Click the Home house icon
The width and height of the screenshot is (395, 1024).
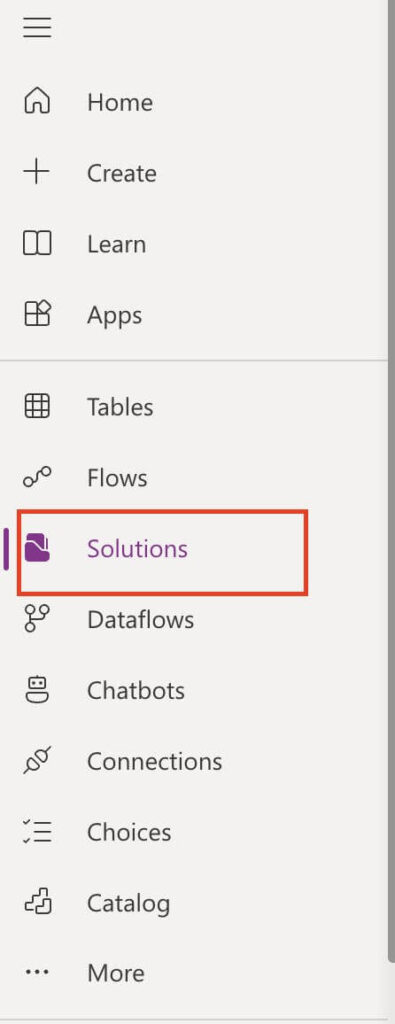37,102
